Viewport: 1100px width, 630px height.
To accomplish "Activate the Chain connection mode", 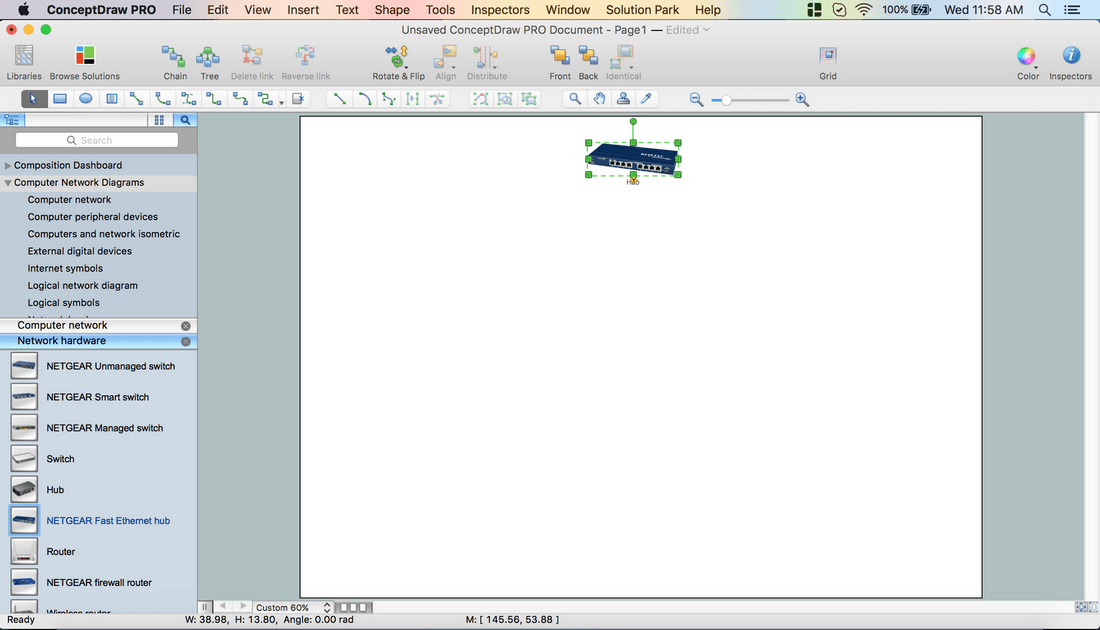I will (175, 62).
